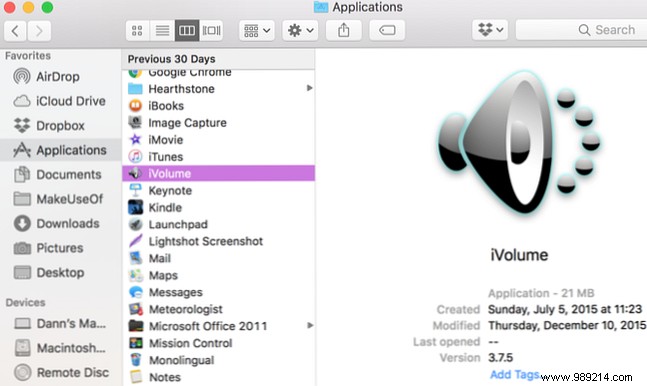Select the Messages app icon
Viewport: 647px width, 386px height.
(135, 292)
